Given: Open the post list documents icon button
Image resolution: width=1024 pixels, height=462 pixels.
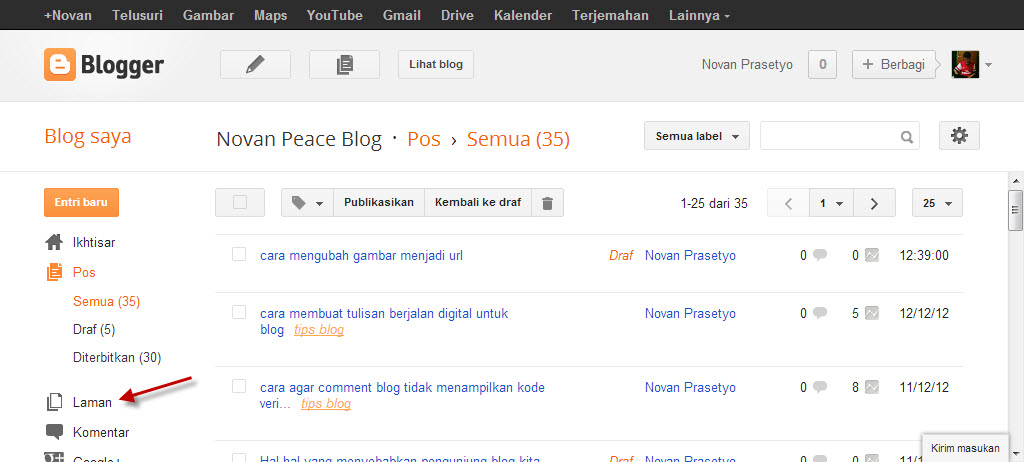Looking at the screenshot, I should [344, 64].
